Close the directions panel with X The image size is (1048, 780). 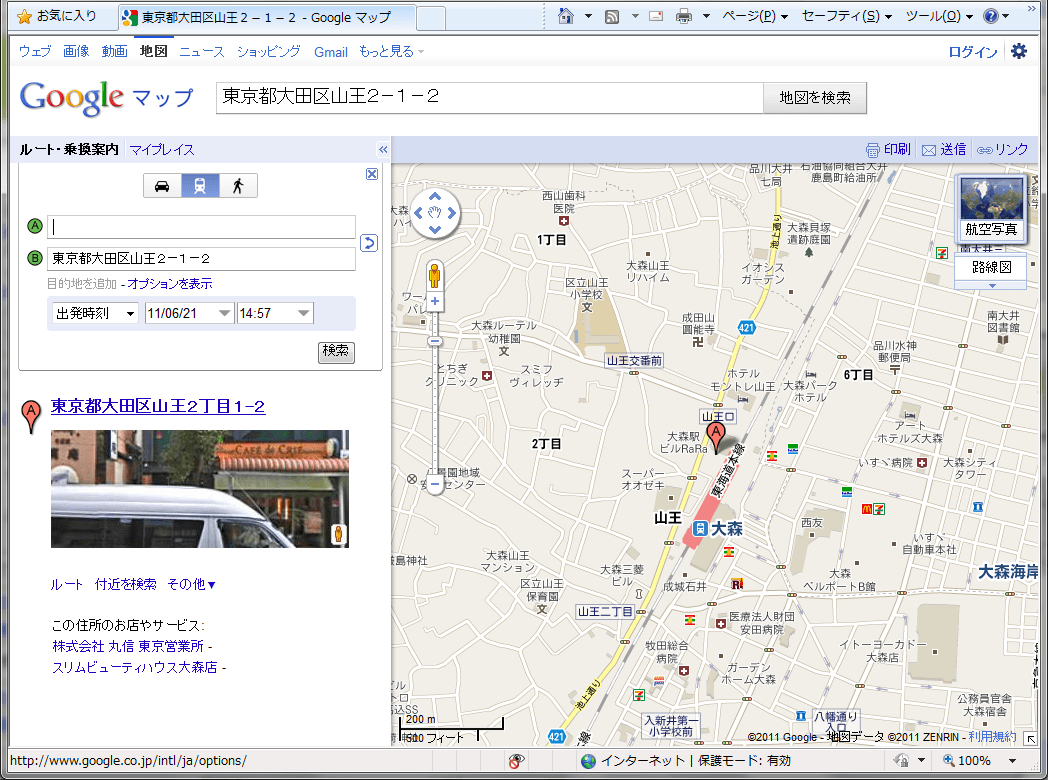372,174
